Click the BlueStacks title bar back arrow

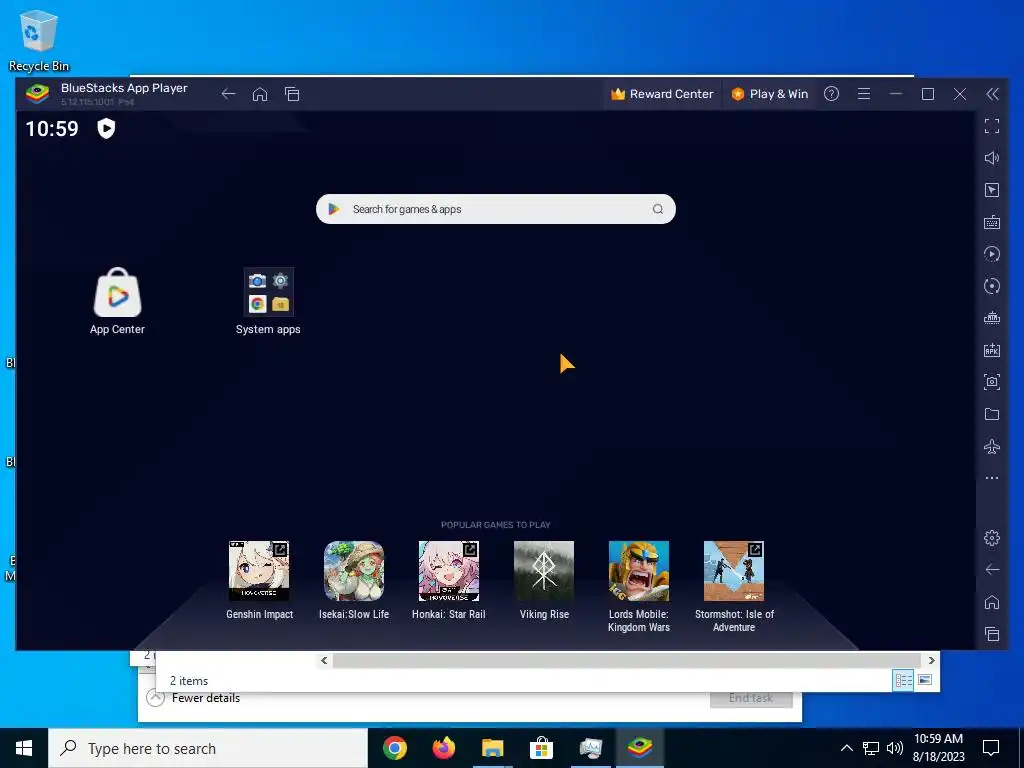228,94
